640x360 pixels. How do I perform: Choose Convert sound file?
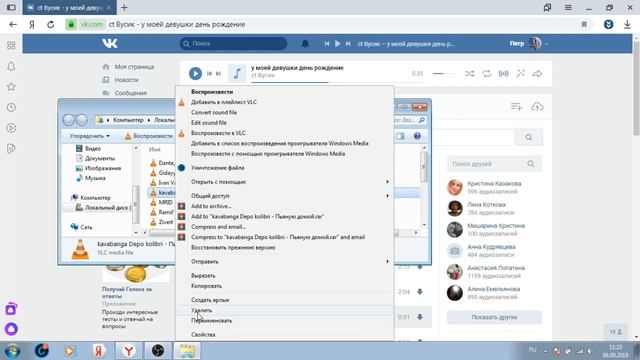coord(285,112)
